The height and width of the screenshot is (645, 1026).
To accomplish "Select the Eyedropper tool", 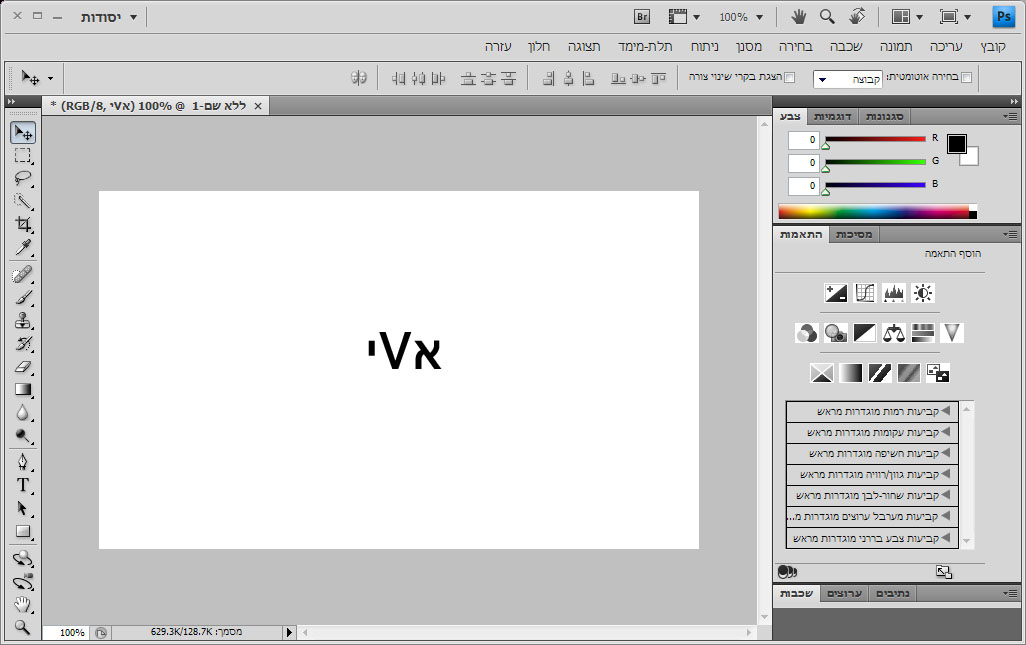I will click(22, 248).
